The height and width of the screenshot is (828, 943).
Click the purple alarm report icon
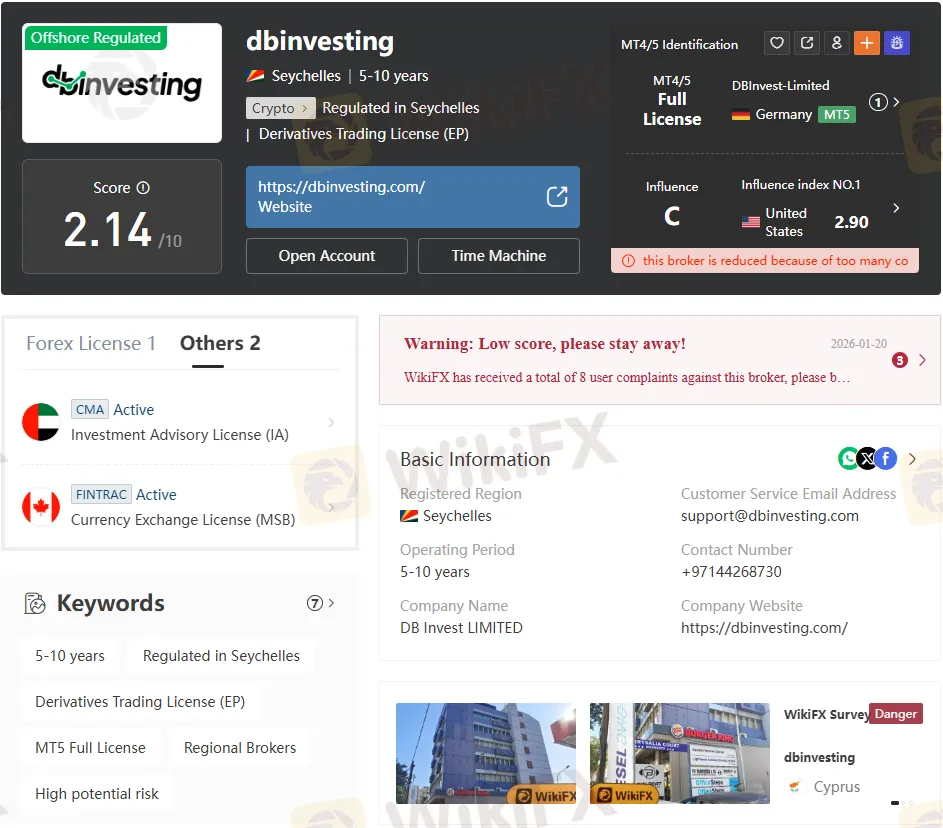click(x=897, y=43)
